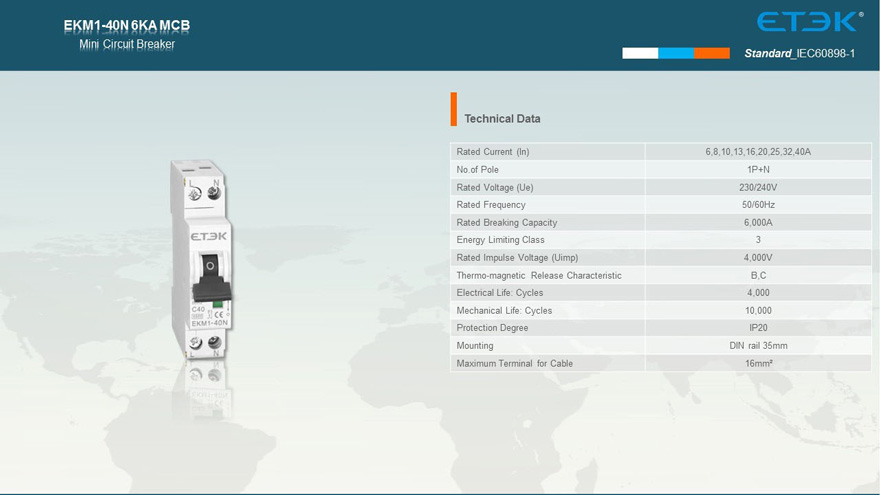This screenshot has height=495, width=880.
Task: Click the value 3 for Energy Limiting Class
Action: coord(758,240)
